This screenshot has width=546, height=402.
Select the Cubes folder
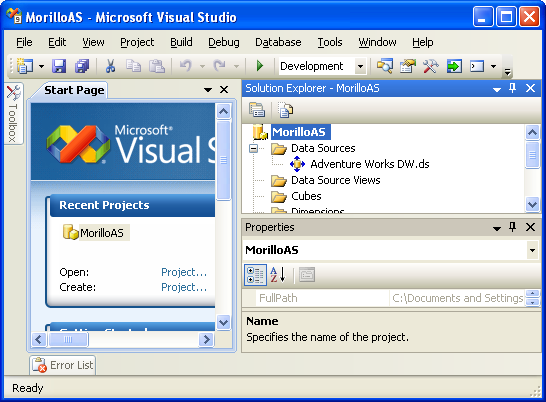point(306,196)
